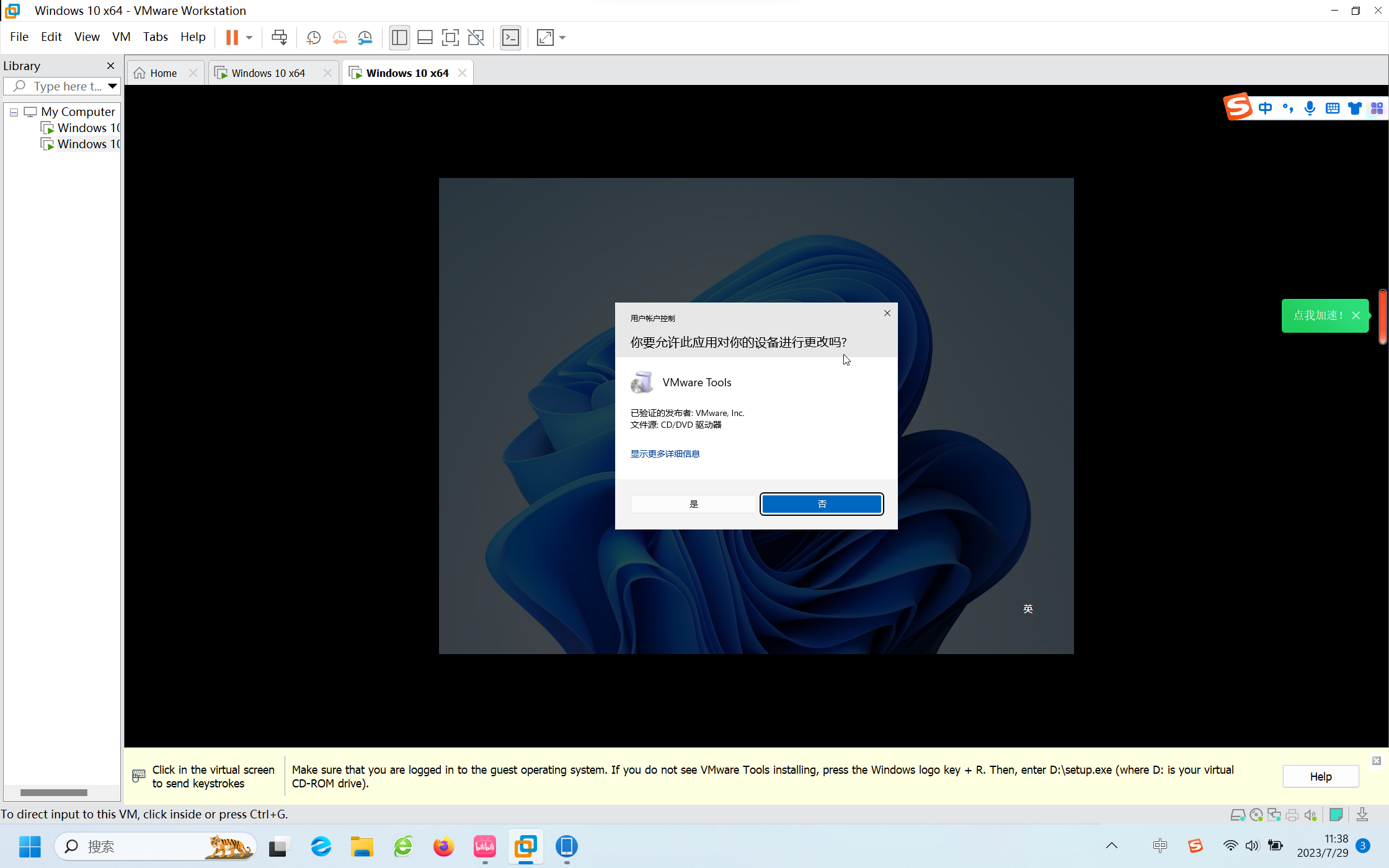
Task: Collapse the My Computer tree node
Action: [14, 112]
